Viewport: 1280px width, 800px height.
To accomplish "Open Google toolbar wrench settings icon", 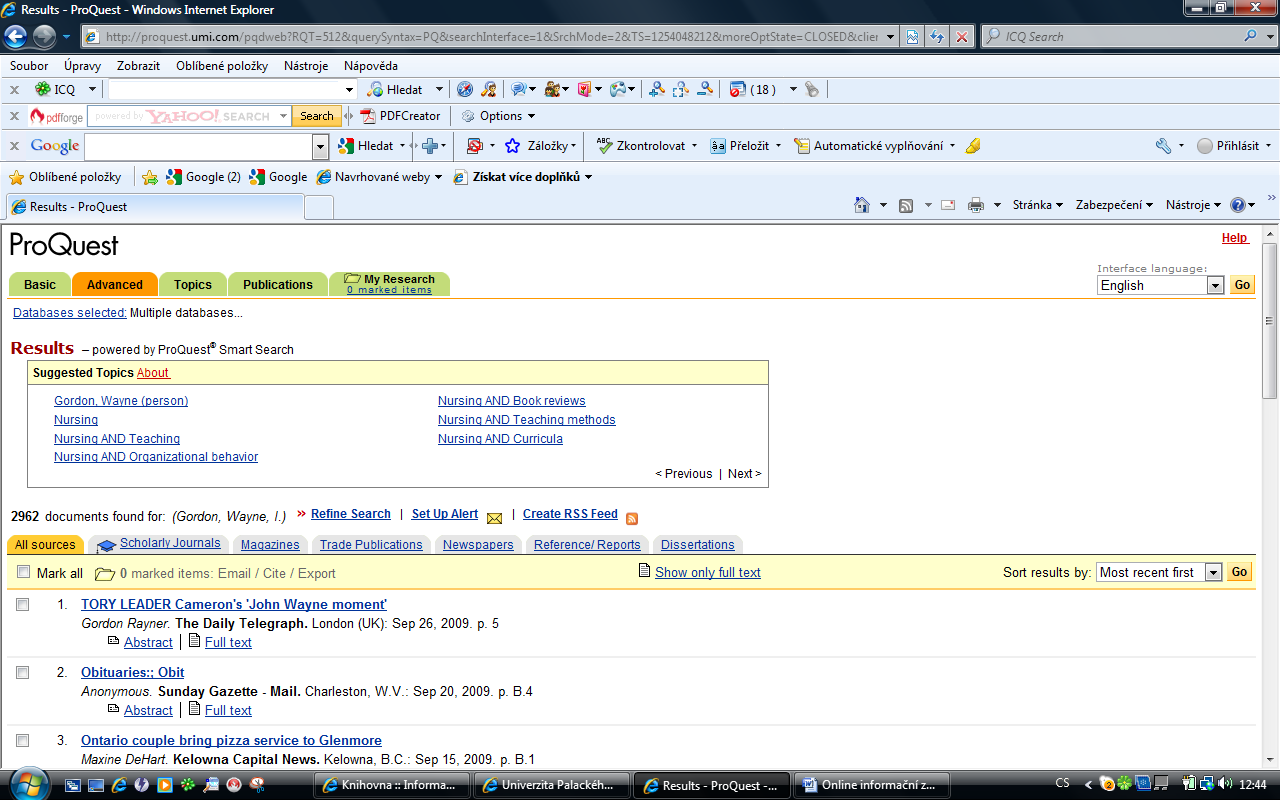I will point(1163,146).
